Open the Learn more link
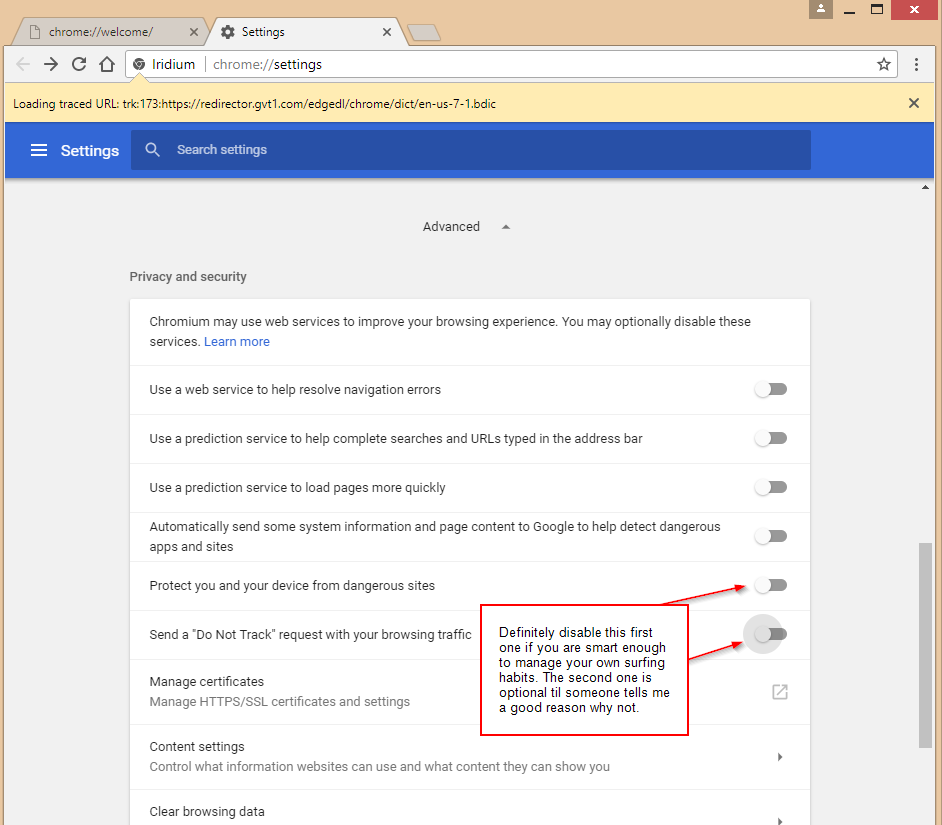 pos(237,341)
